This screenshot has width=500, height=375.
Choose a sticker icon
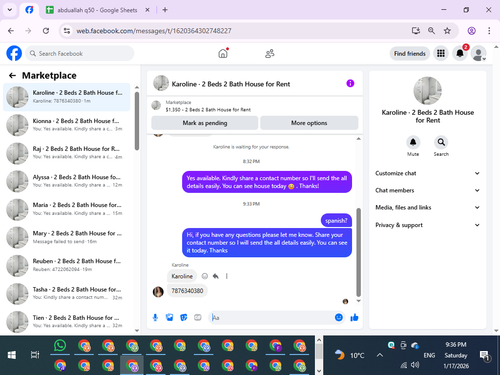184,317
